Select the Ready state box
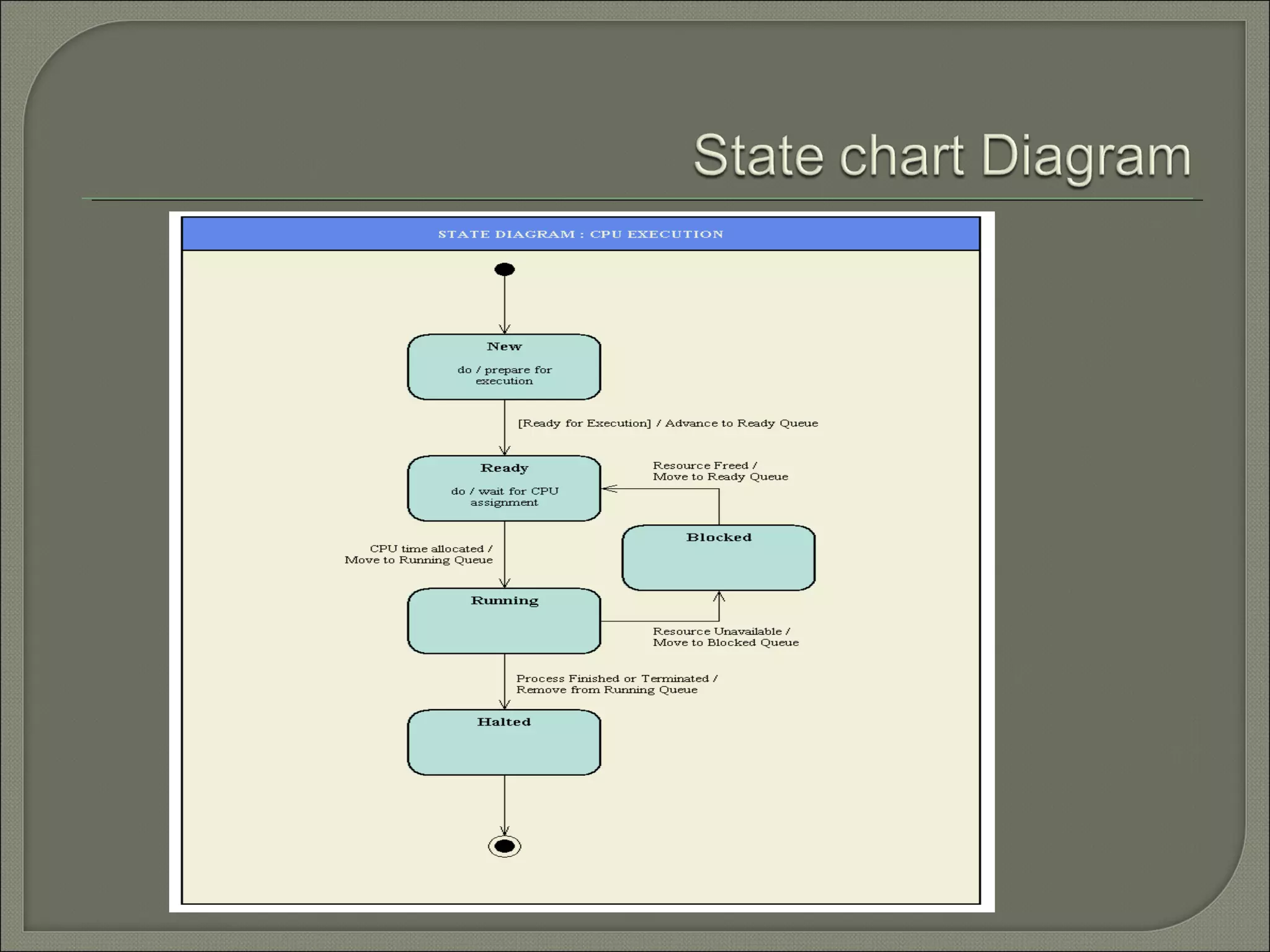 point(504,488)
